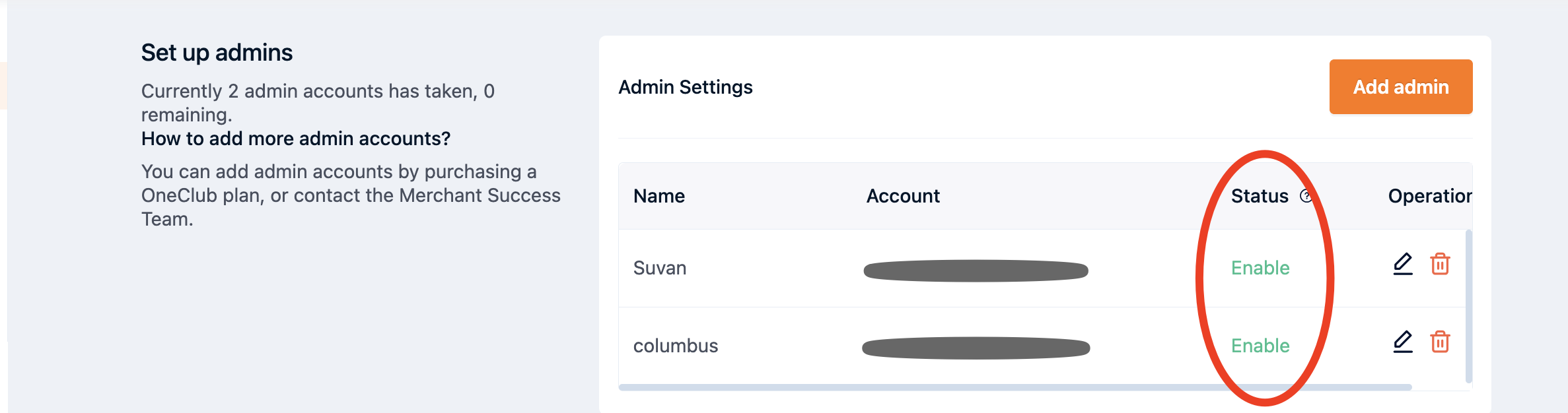Click the vertical scrollbar of the admin table
This screenshot has width=1568, height=413.
click(1468, 306)
